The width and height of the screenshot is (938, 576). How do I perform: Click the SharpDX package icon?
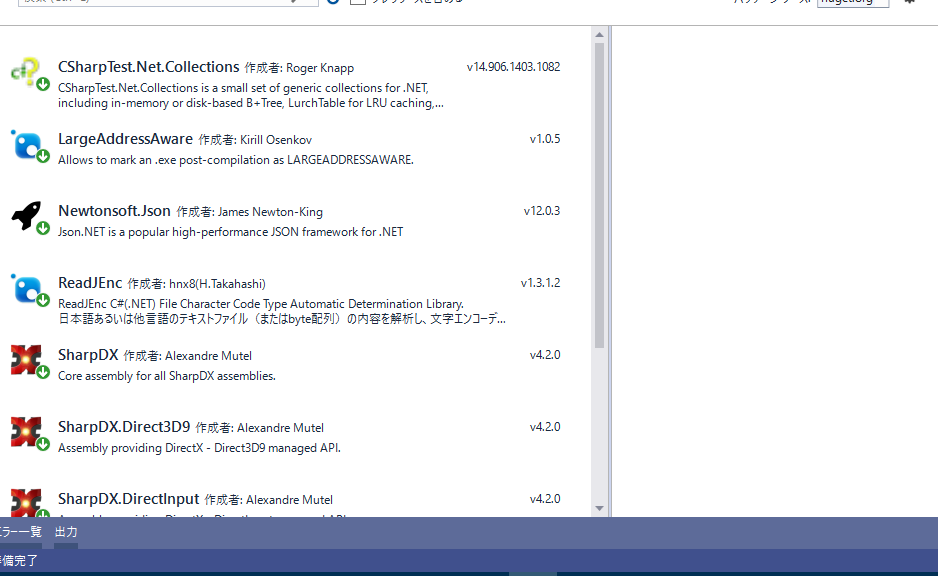25,357
